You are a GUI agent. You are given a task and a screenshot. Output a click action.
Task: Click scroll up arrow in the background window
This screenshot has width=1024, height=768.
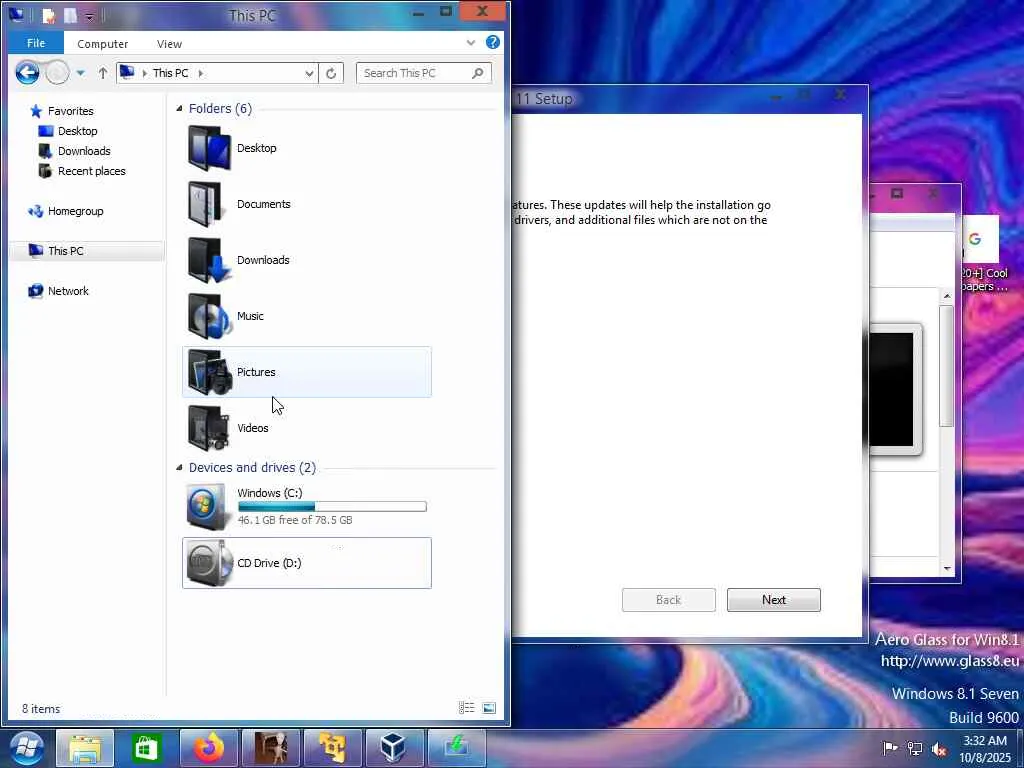point(947,296)
